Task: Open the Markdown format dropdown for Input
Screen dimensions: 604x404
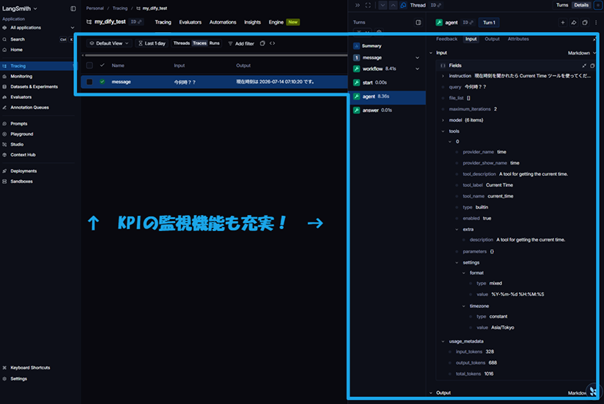Action: point(581,53)
